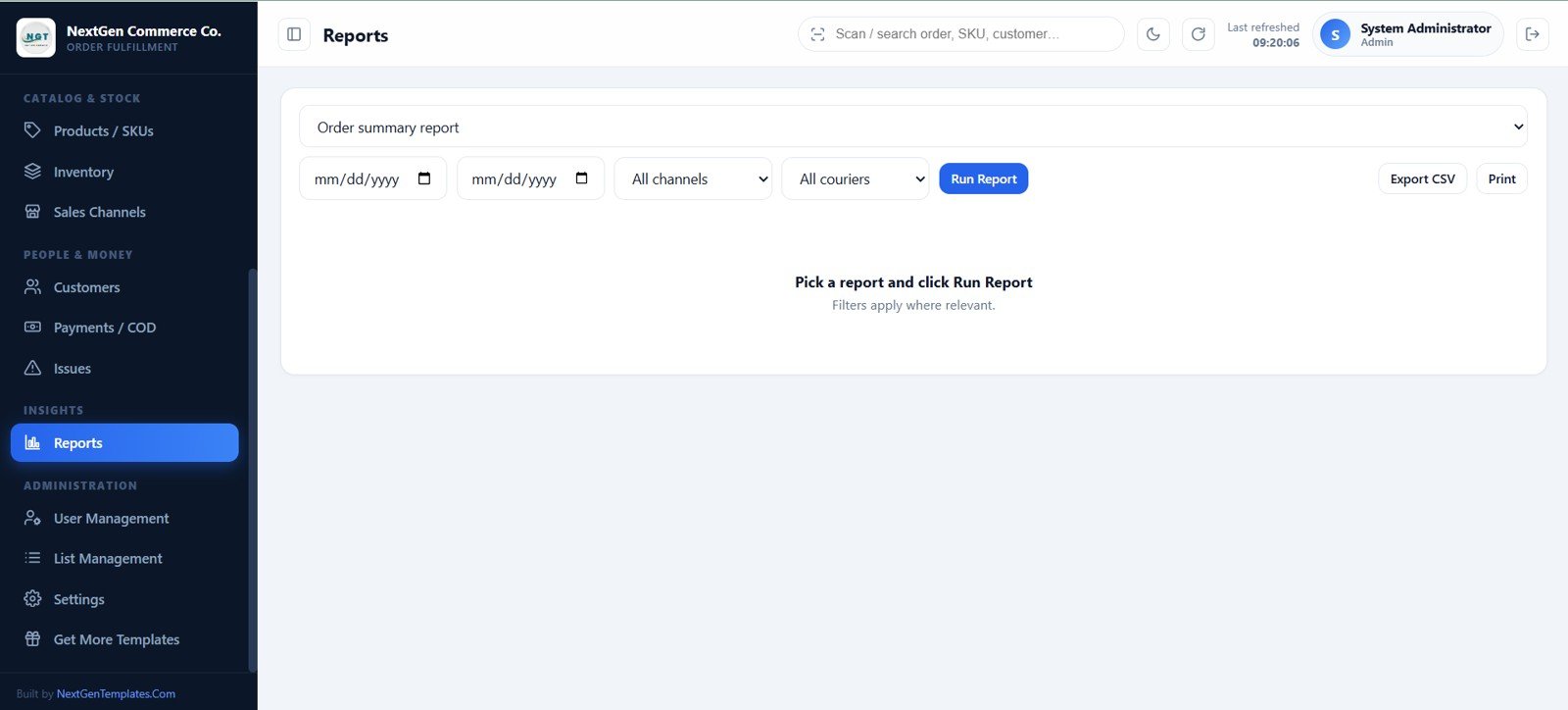Toggle the sidebar panel icon

coord(294,34)
